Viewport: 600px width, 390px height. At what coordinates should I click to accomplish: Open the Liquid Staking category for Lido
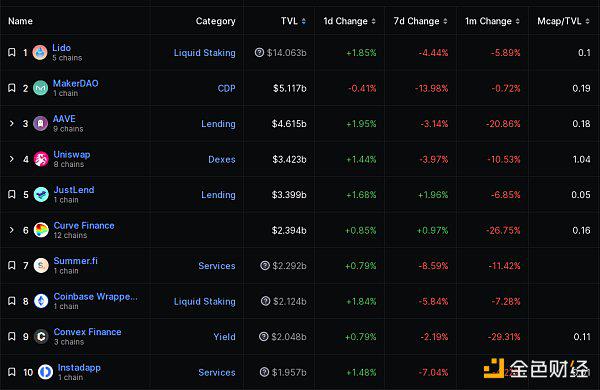point(204,53)
